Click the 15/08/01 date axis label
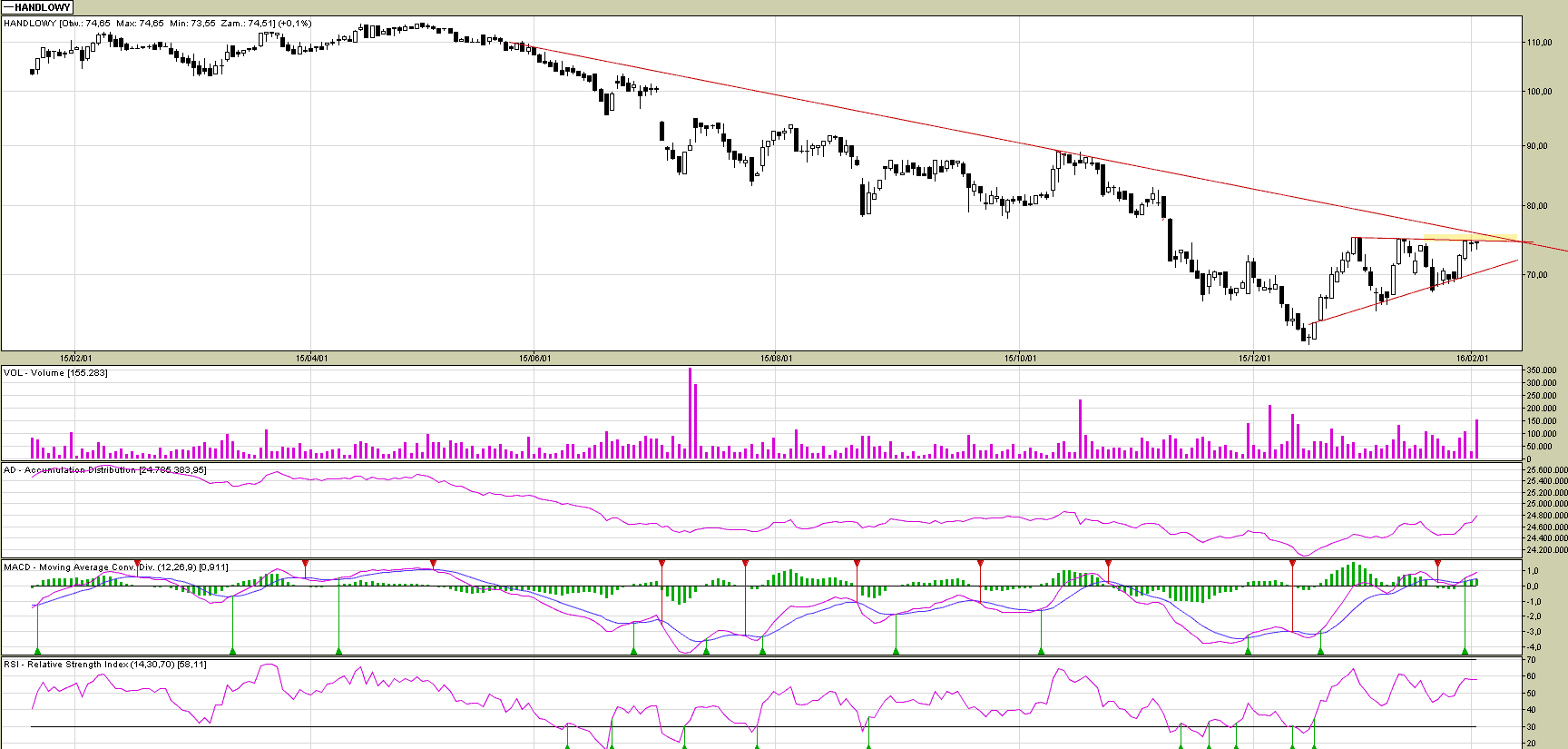This screenshot has width=1568, height=749. [x=776, y=359]
